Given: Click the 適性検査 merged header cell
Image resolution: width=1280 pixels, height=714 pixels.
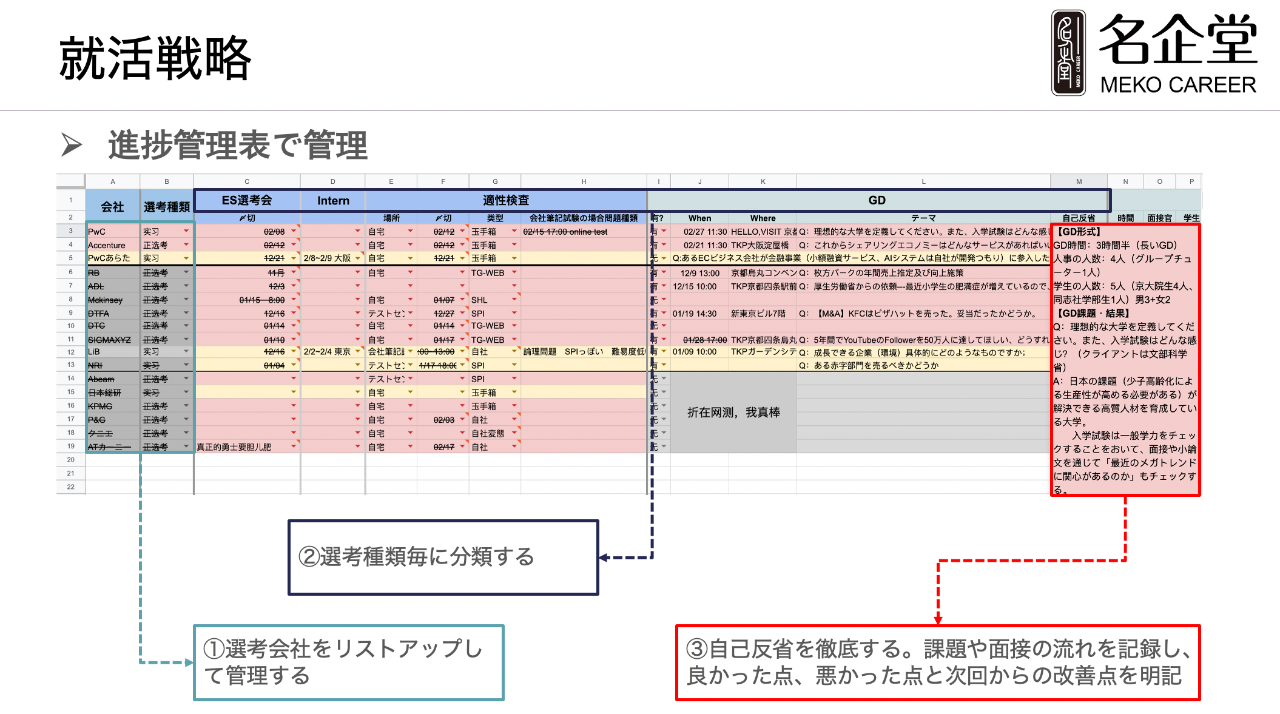Looking at the screenshot, I should click(506, 200).
